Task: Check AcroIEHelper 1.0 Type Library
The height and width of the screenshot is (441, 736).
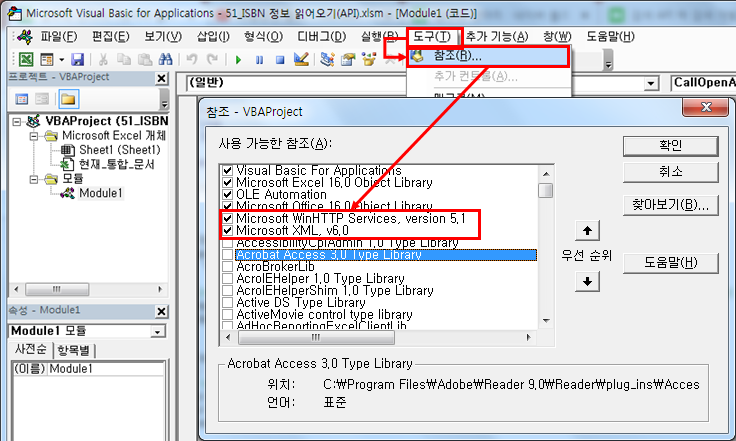Action: click(x=228, y=279)
